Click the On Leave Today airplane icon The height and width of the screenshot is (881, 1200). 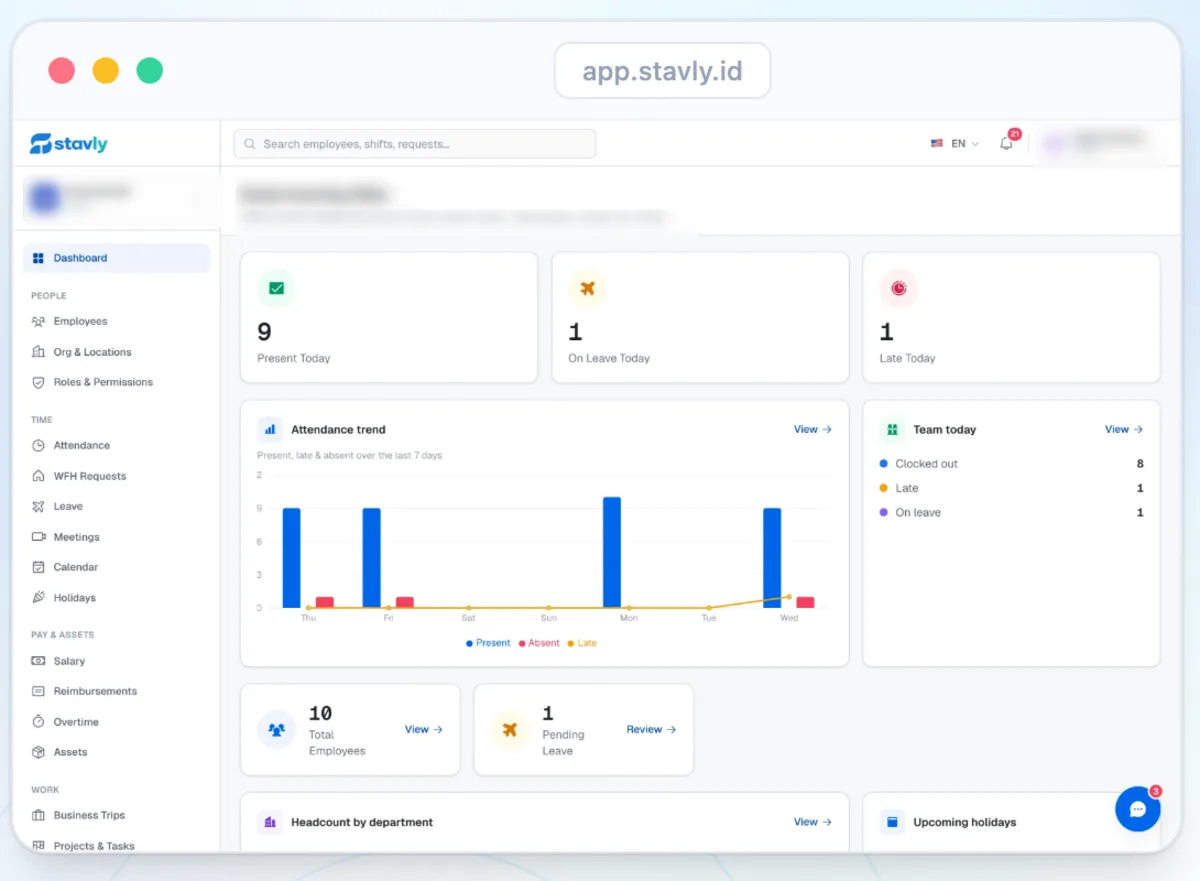587,288
